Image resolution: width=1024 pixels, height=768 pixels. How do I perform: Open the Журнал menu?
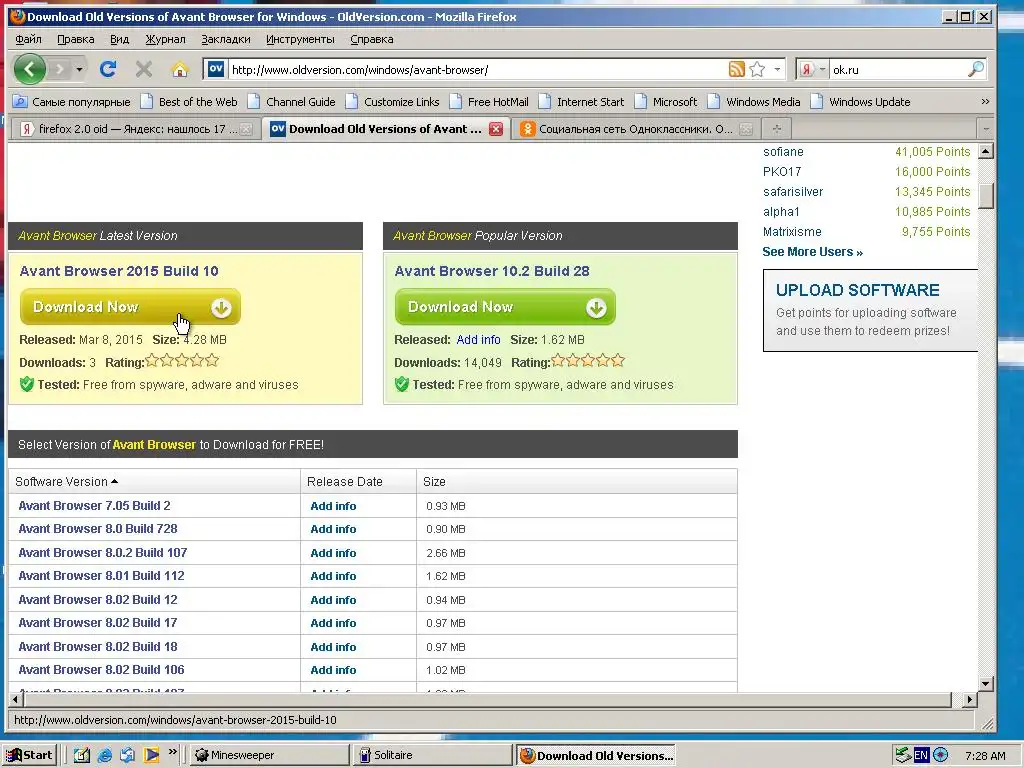click(165, 39)
